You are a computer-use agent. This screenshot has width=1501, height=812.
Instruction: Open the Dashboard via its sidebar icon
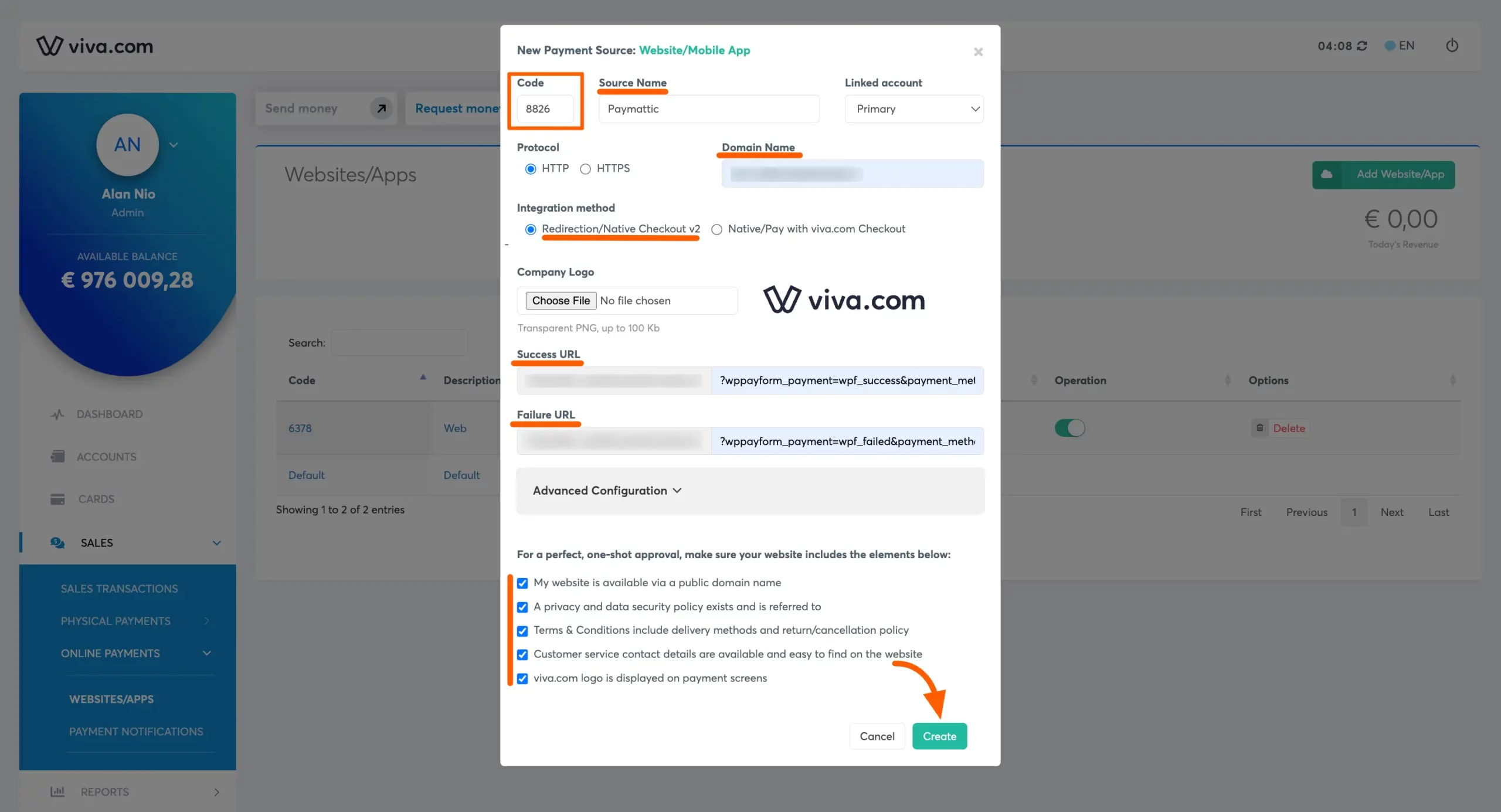pyautogui.click(x=57, y=414)
